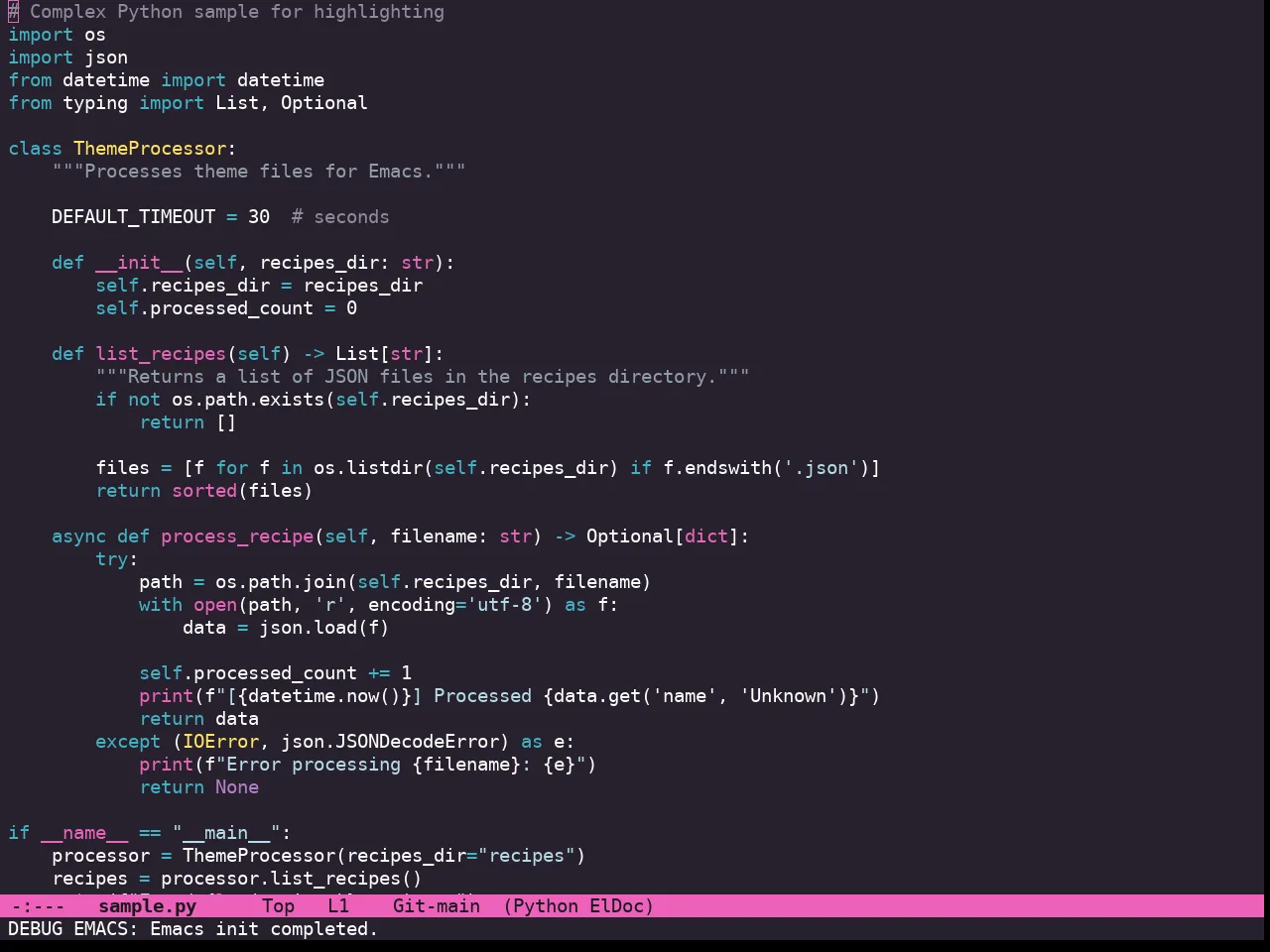The width and height of the screenshot is (1270, 952).
Task: Click the word 'Optional' in typing import
Action: pos(323,103)
